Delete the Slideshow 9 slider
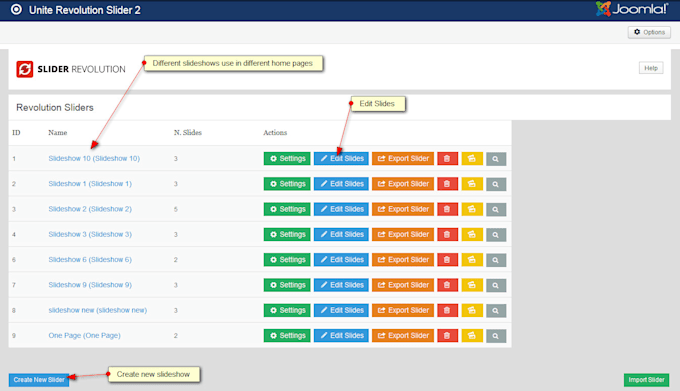The height and width of the screenshot is (391, 680). pos(447,285)
